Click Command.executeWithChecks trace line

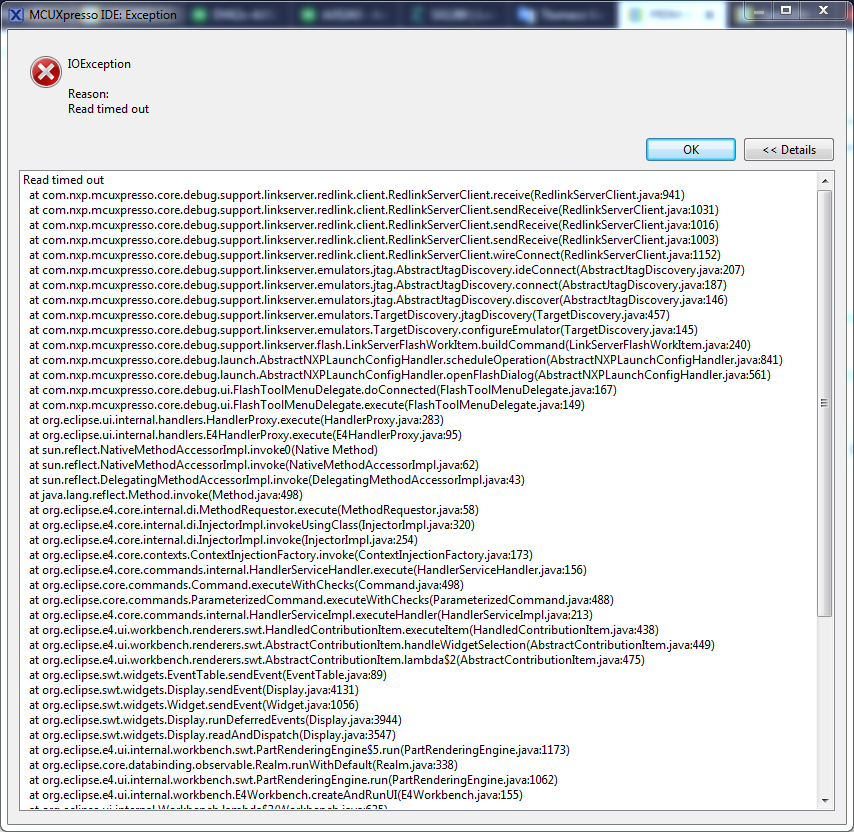(x=246, y=585)
